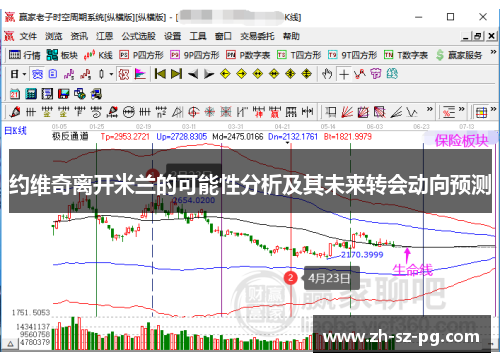Open the 设置 menu

pyautogui.click(x=173, y=36)
